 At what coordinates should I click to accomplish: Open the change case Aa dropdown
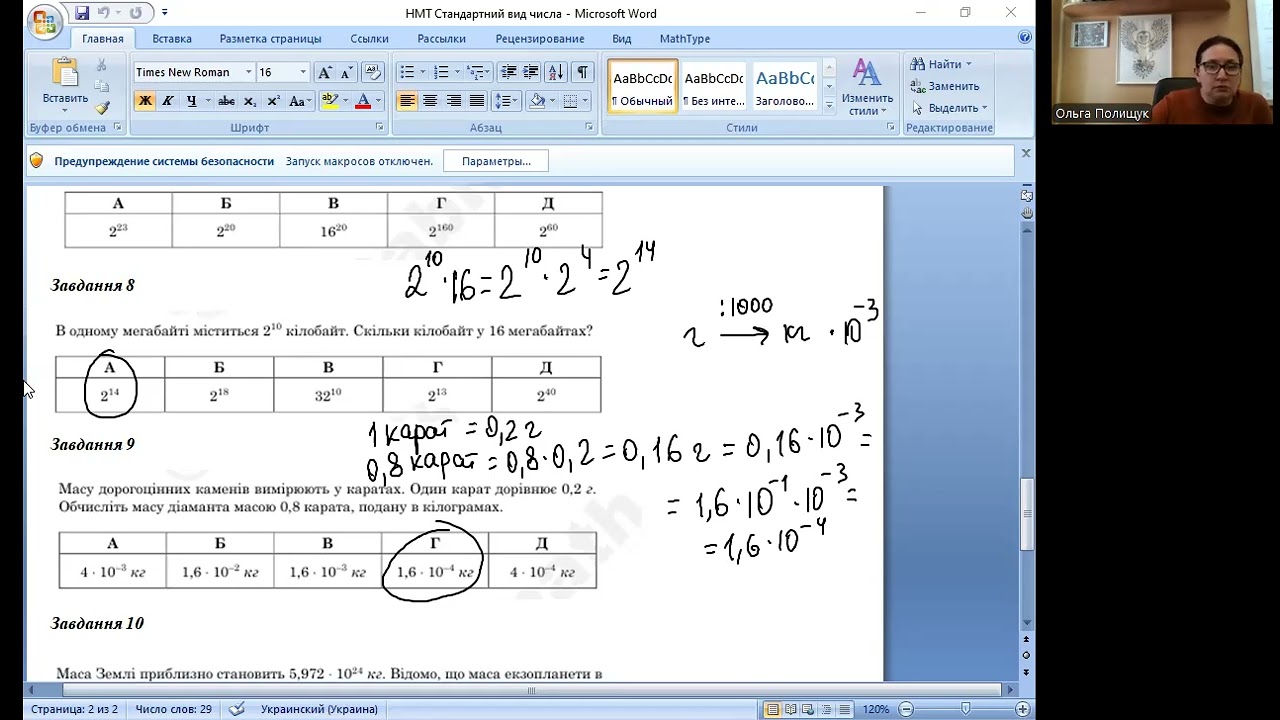300,101
